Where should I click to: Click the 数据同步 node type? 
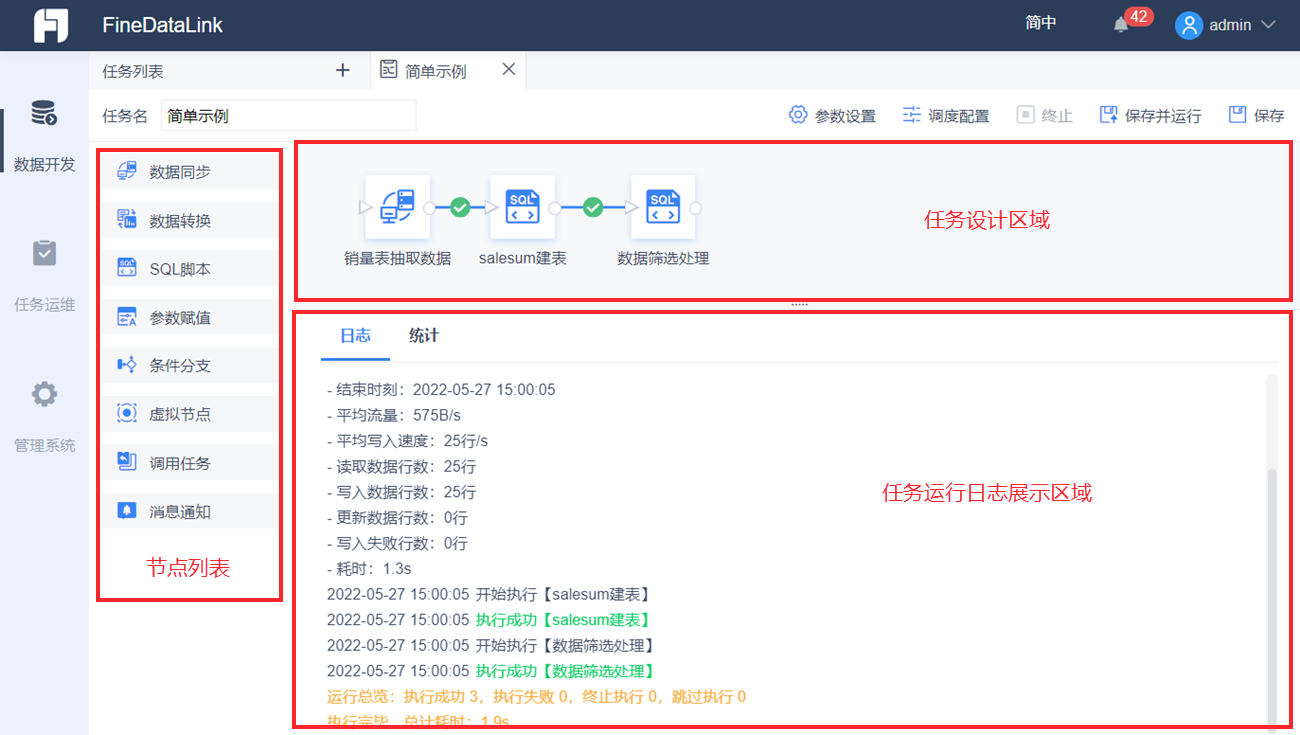coord(190,172)
